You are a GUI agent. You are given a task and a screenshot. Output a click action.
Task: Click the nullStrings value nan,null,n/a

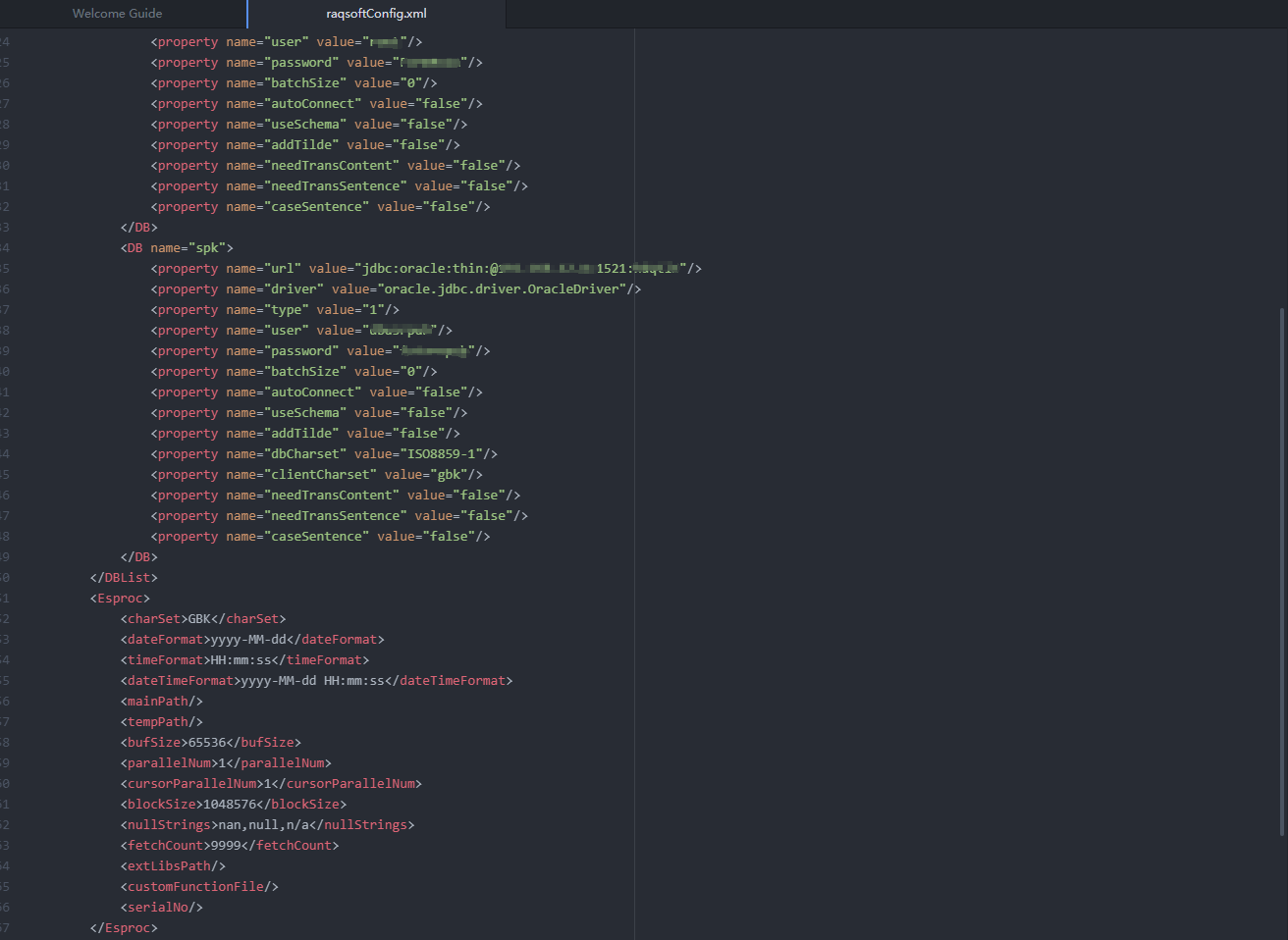pyautogui.click(x=263, y=825)
